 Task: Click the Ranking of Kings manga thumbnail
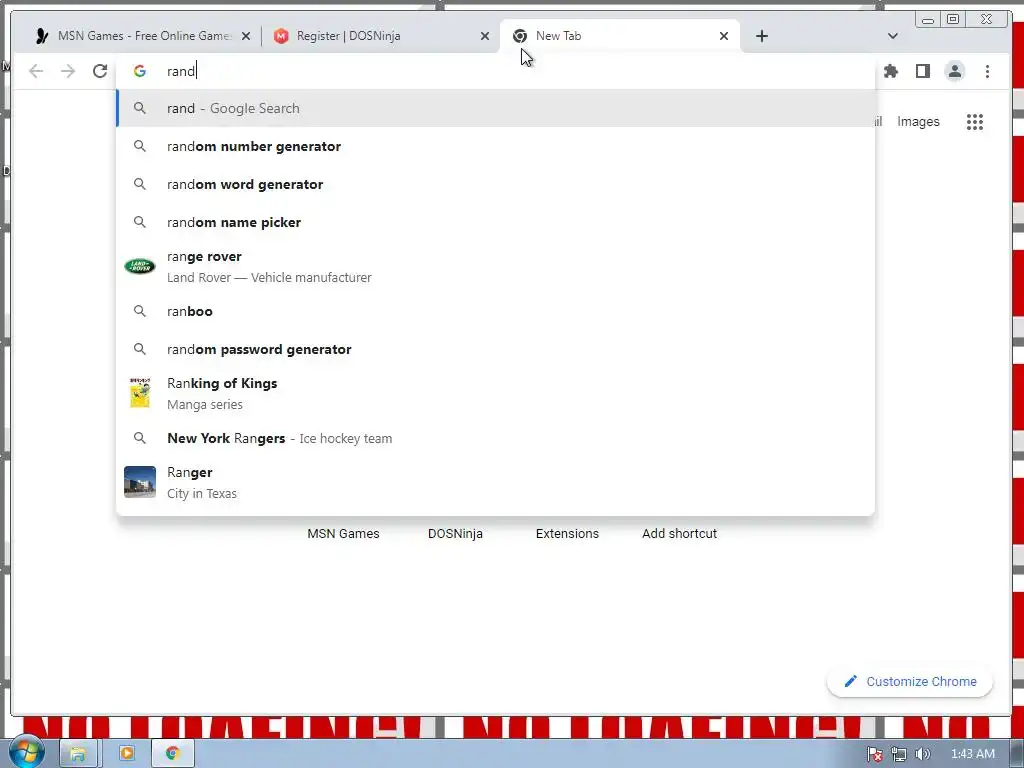[x=140, y=393]
